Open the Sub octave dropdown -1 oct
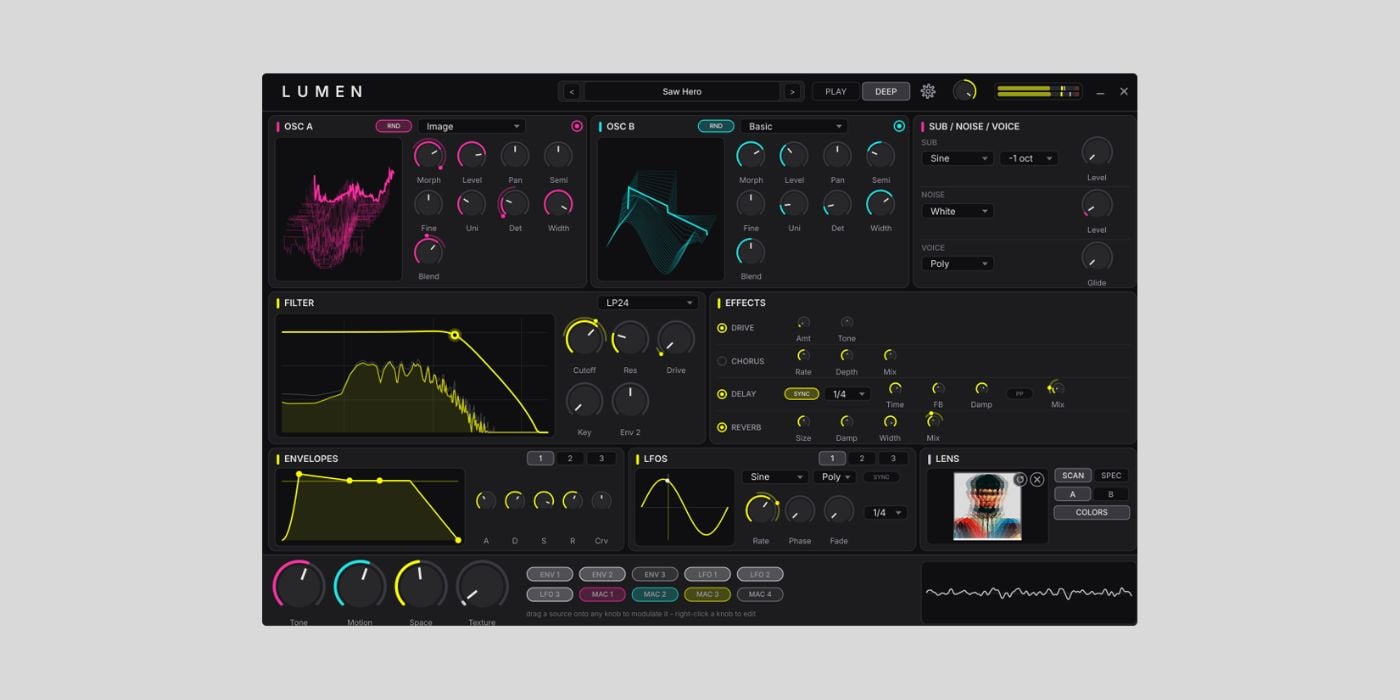The image size is (1400, 700). (1029, 158)
